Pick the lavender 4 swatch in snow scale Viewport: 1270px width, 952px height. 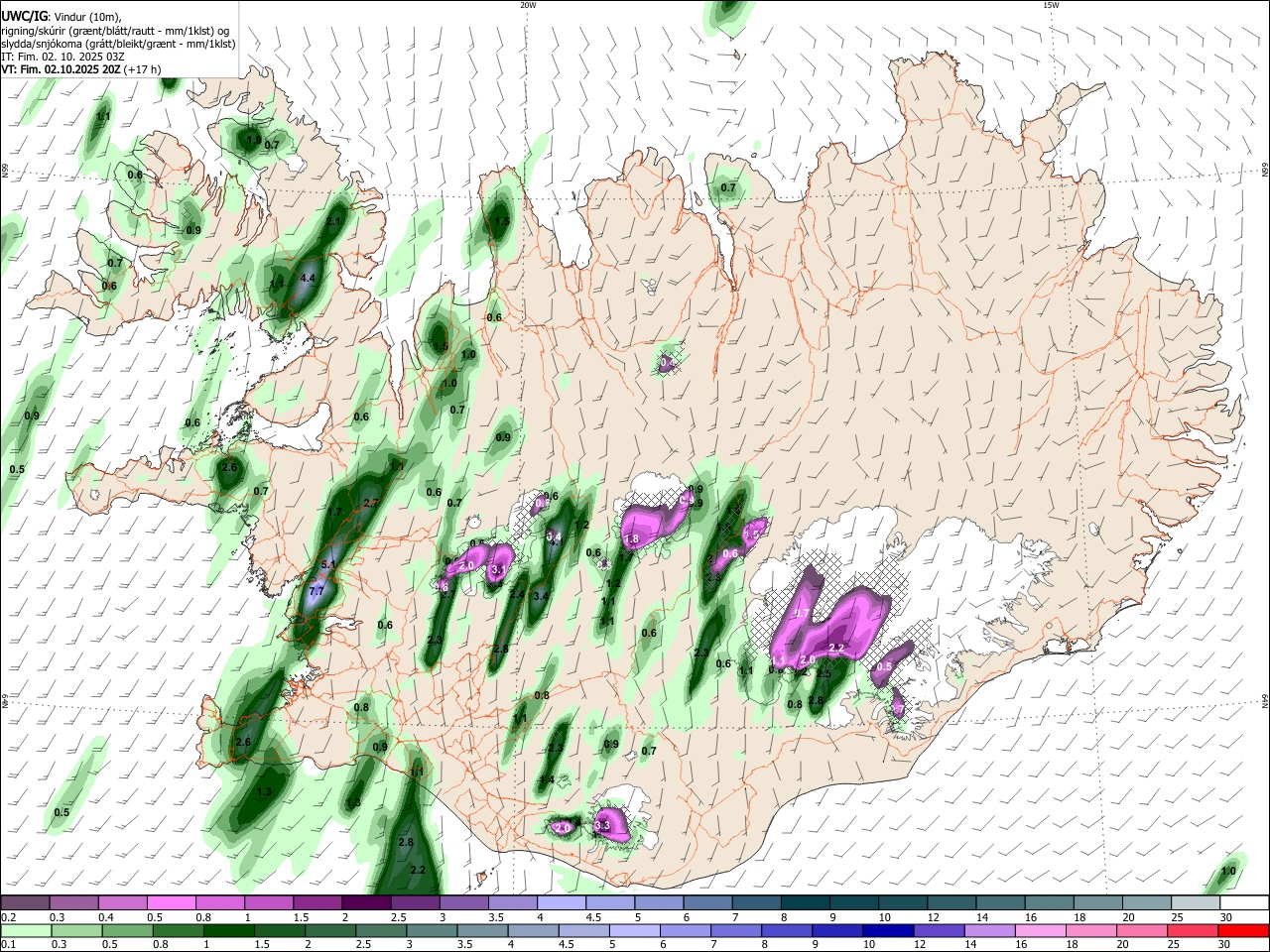pyautogui.click(x=562, y=903)
